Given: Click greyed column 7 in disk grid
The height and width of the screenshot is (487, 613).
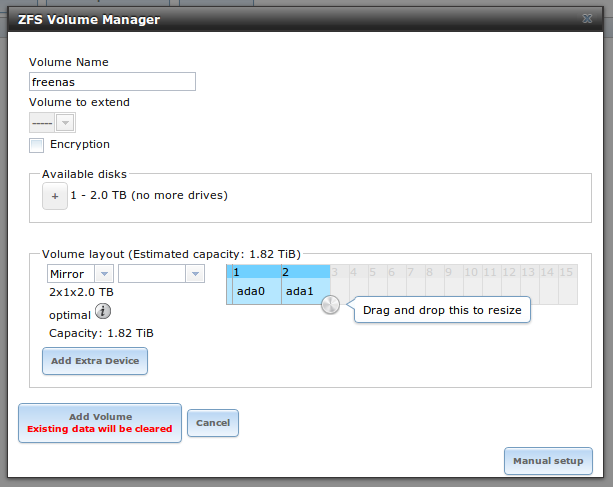Looking at the screenshot, I should (416, 272).
